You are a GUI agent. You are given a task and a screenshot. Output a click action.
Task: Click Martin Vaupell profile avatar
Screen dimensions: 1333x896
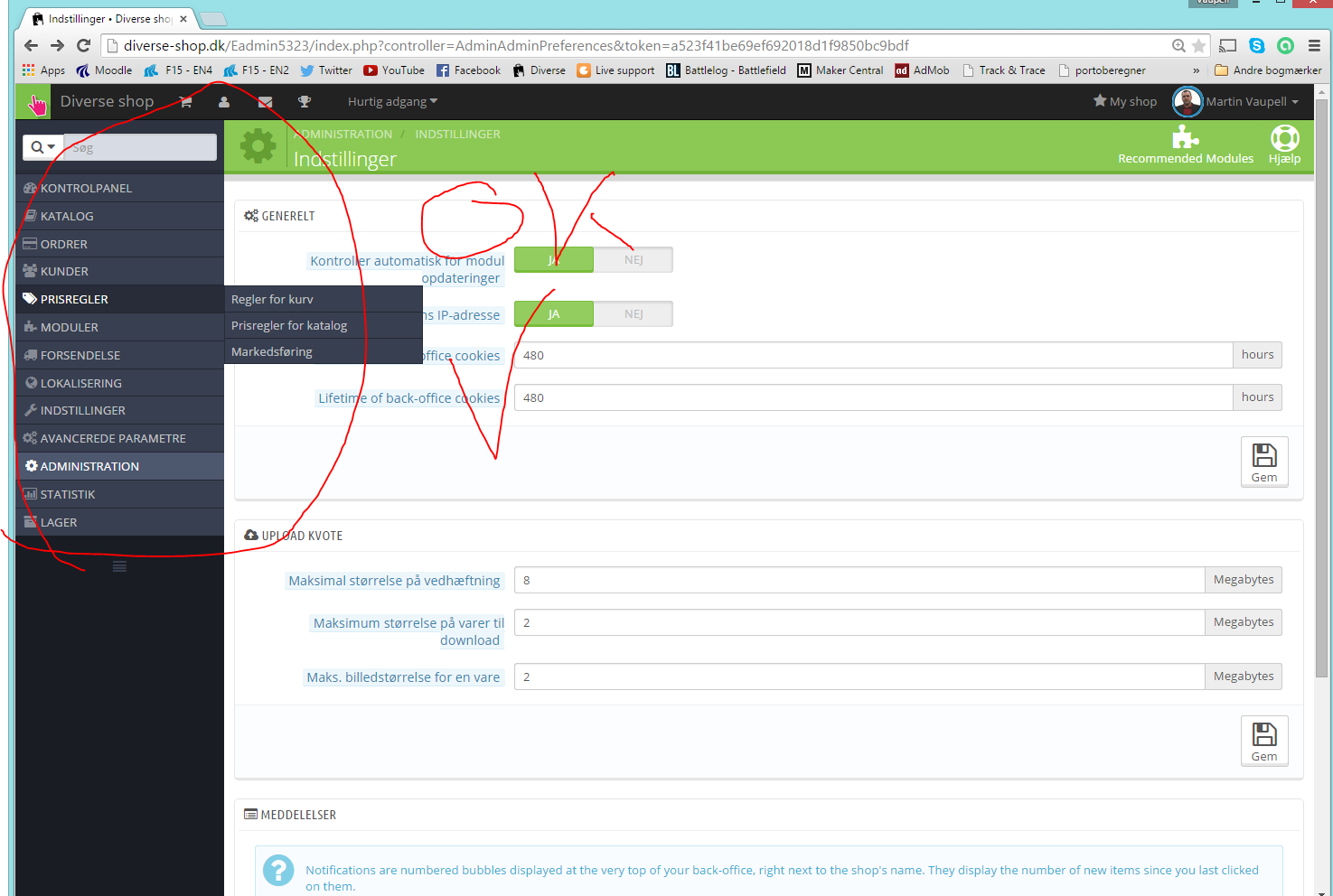pos(1187,102)
